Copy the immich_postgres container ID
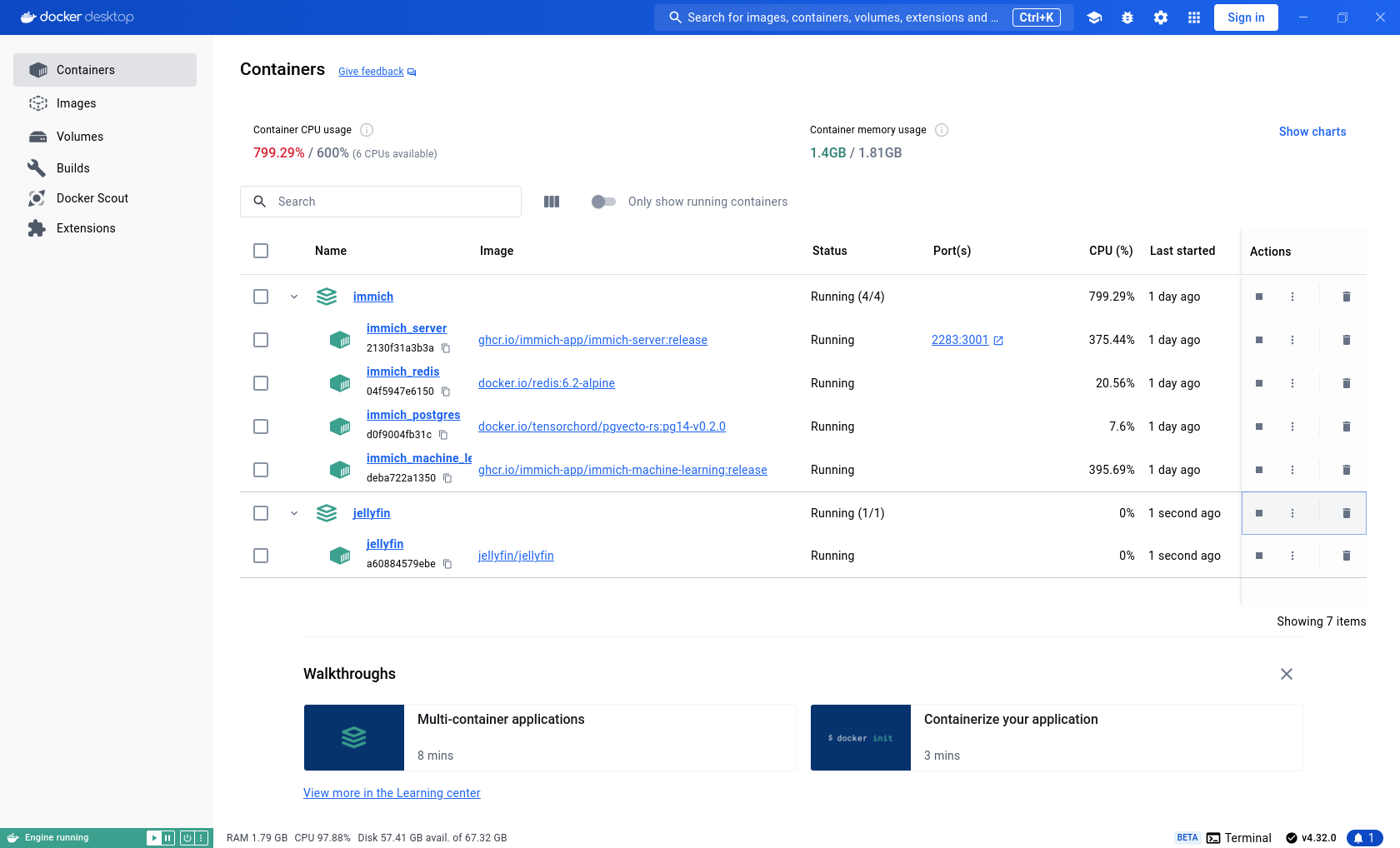The image size is (1400, 848). click(443, 435)
